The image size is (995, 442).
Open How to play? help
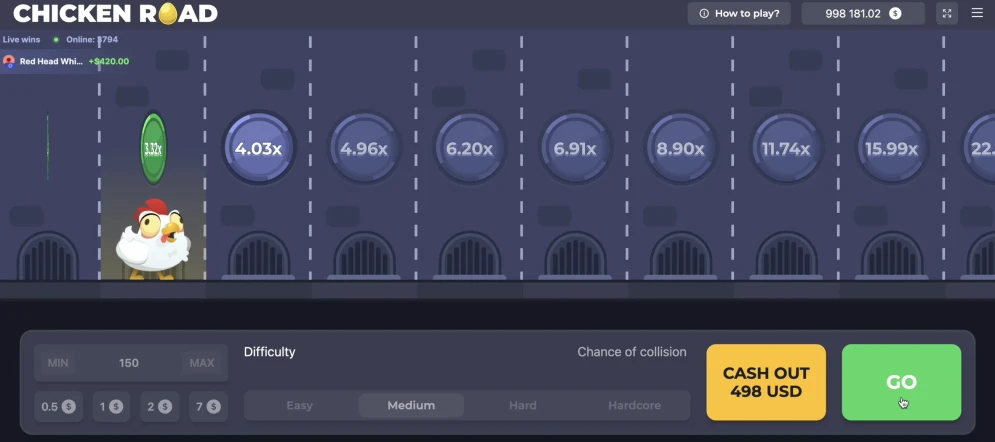(x=739, y=13)
